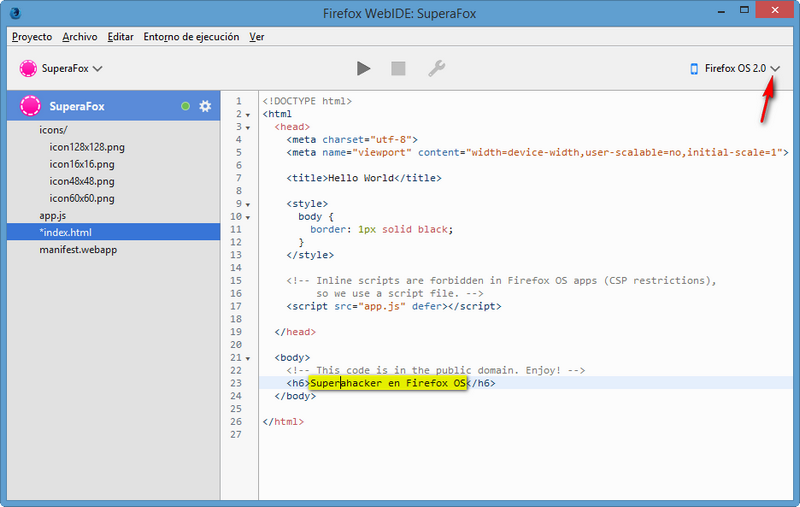This screenshot has height=507, width=800.
Task: Open SuperaFox project settings gear
Action: 205,106
